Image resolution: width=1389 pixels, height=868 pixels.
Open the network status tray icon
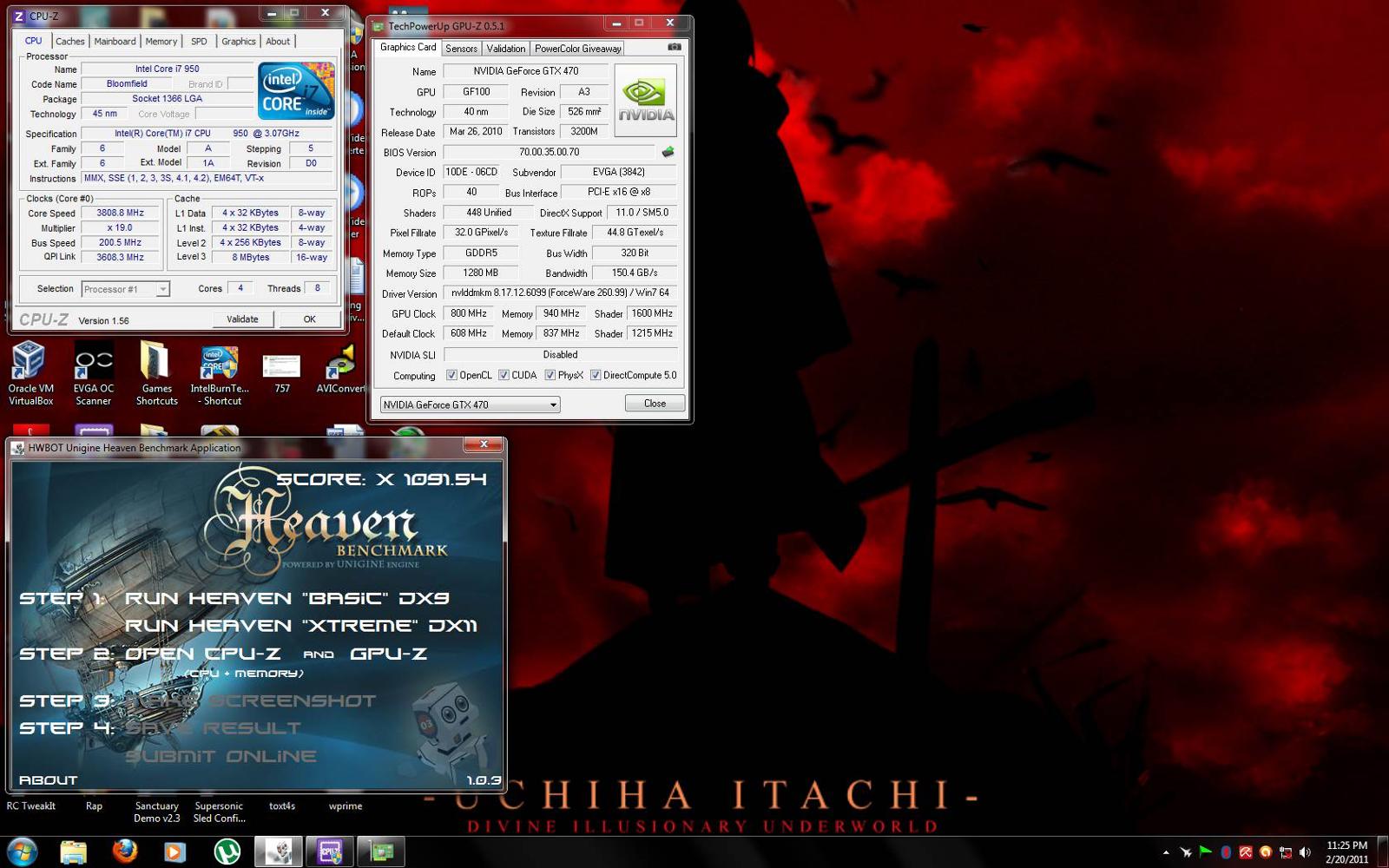[1286, 852]
